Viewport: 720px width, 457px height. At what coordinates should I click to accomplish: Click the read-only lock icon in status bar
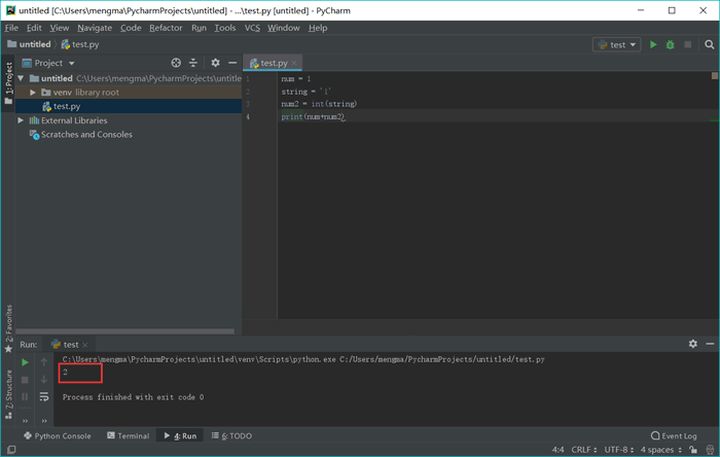pos(693,450)
